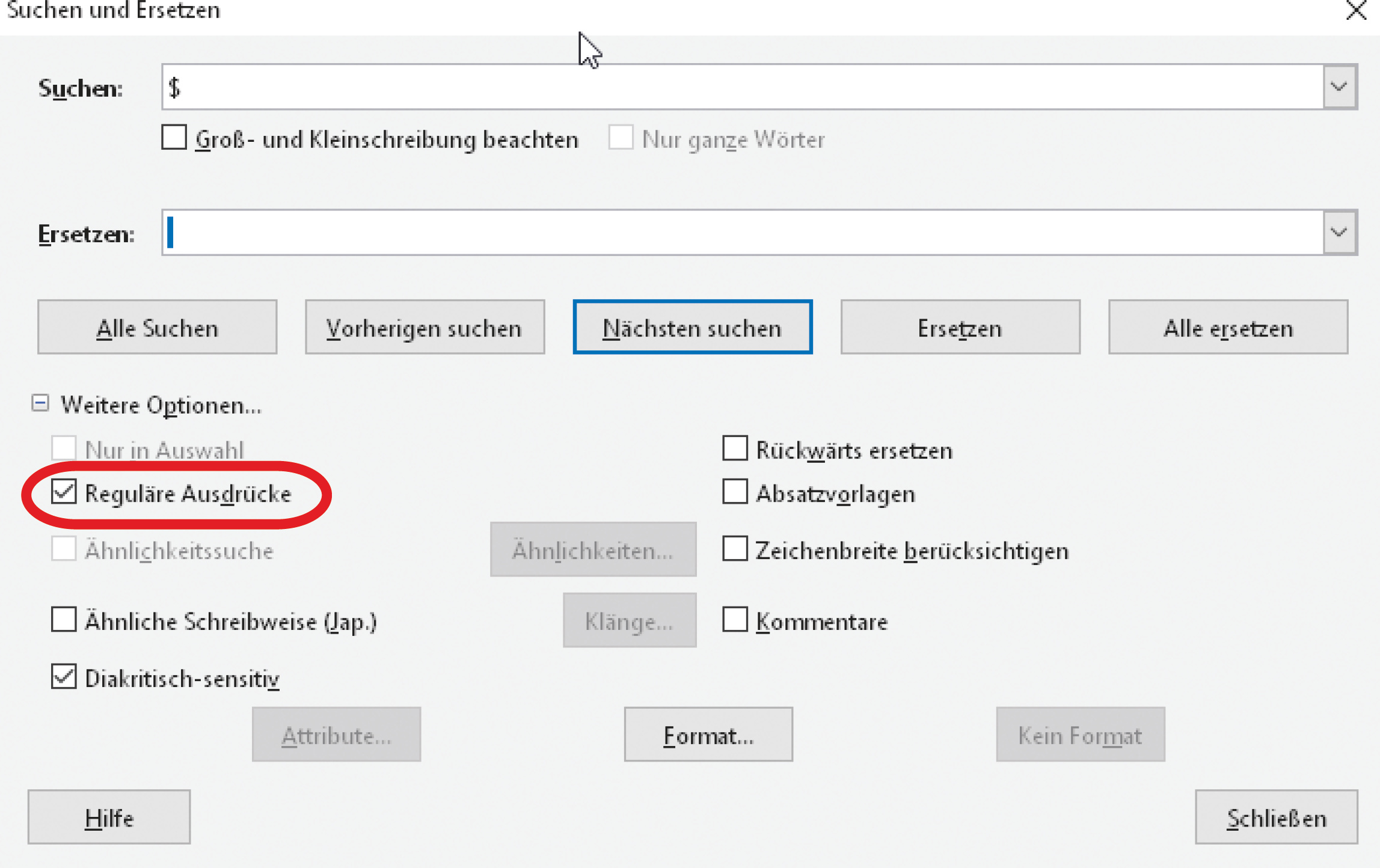Image resolution: width=1380 pixels, height=868 pixels.
Task: Open Hilfe for this dialog
Action: tap(109, 818)
